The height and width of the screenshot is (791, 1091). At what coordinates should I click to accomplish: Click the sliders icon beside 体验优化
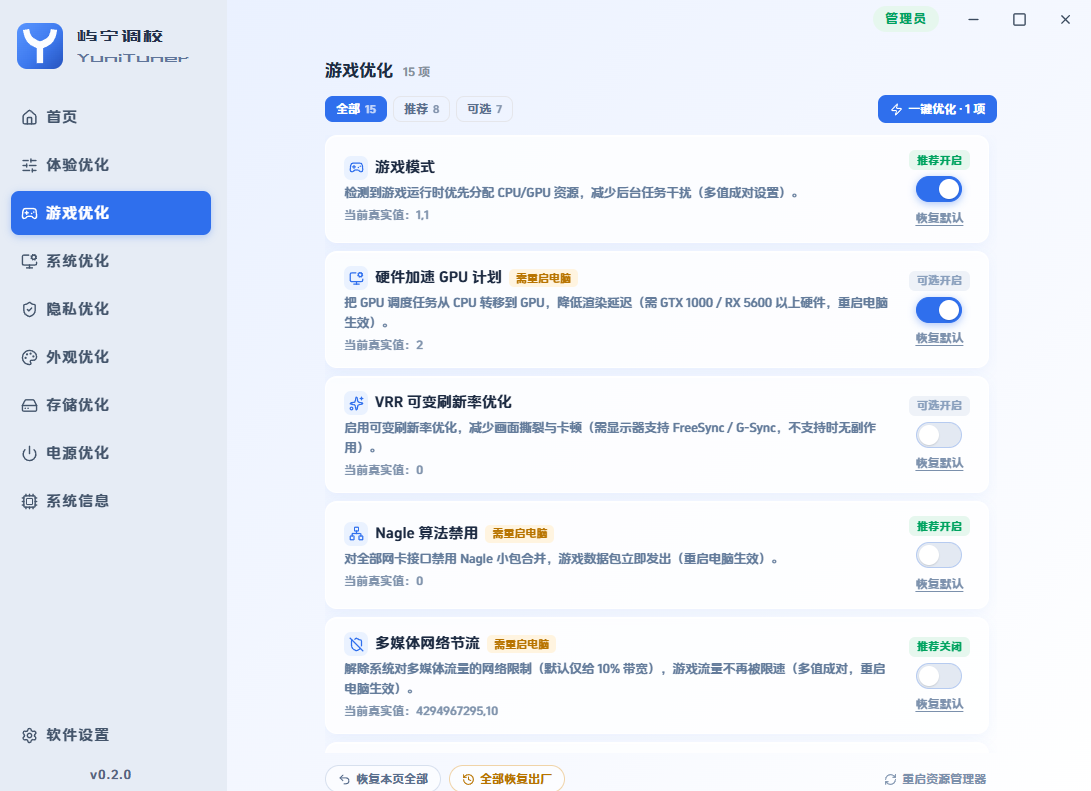tap(29, 165)
